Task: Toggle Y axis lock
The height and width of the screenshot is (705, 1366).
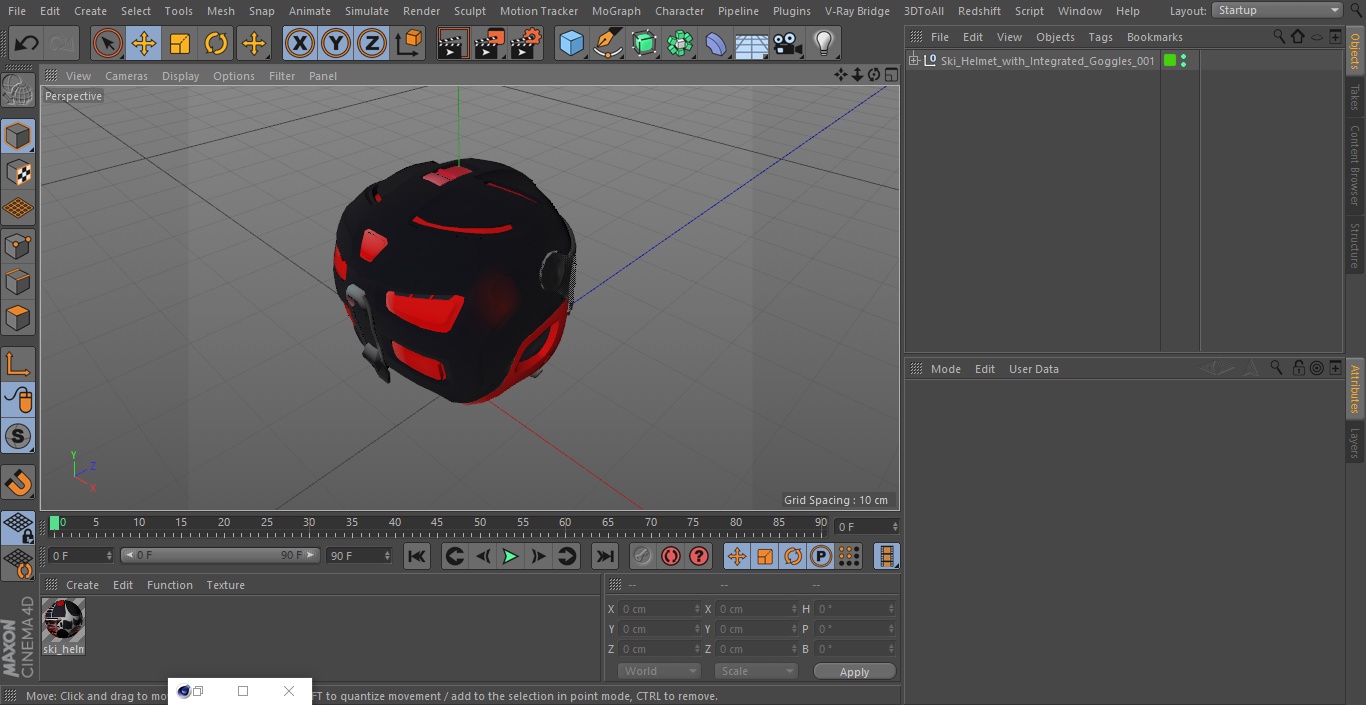Action: pyautogui.click(x=336, y=44)
